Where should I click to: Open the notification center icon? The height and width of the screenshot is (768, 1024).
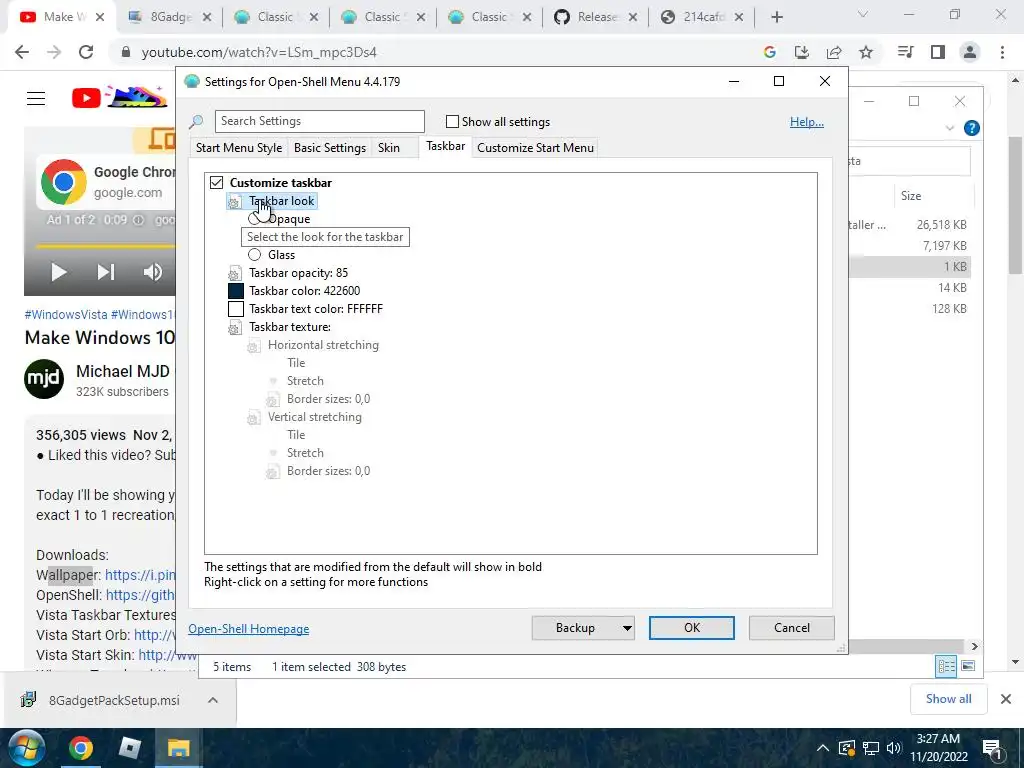[992, 748]
